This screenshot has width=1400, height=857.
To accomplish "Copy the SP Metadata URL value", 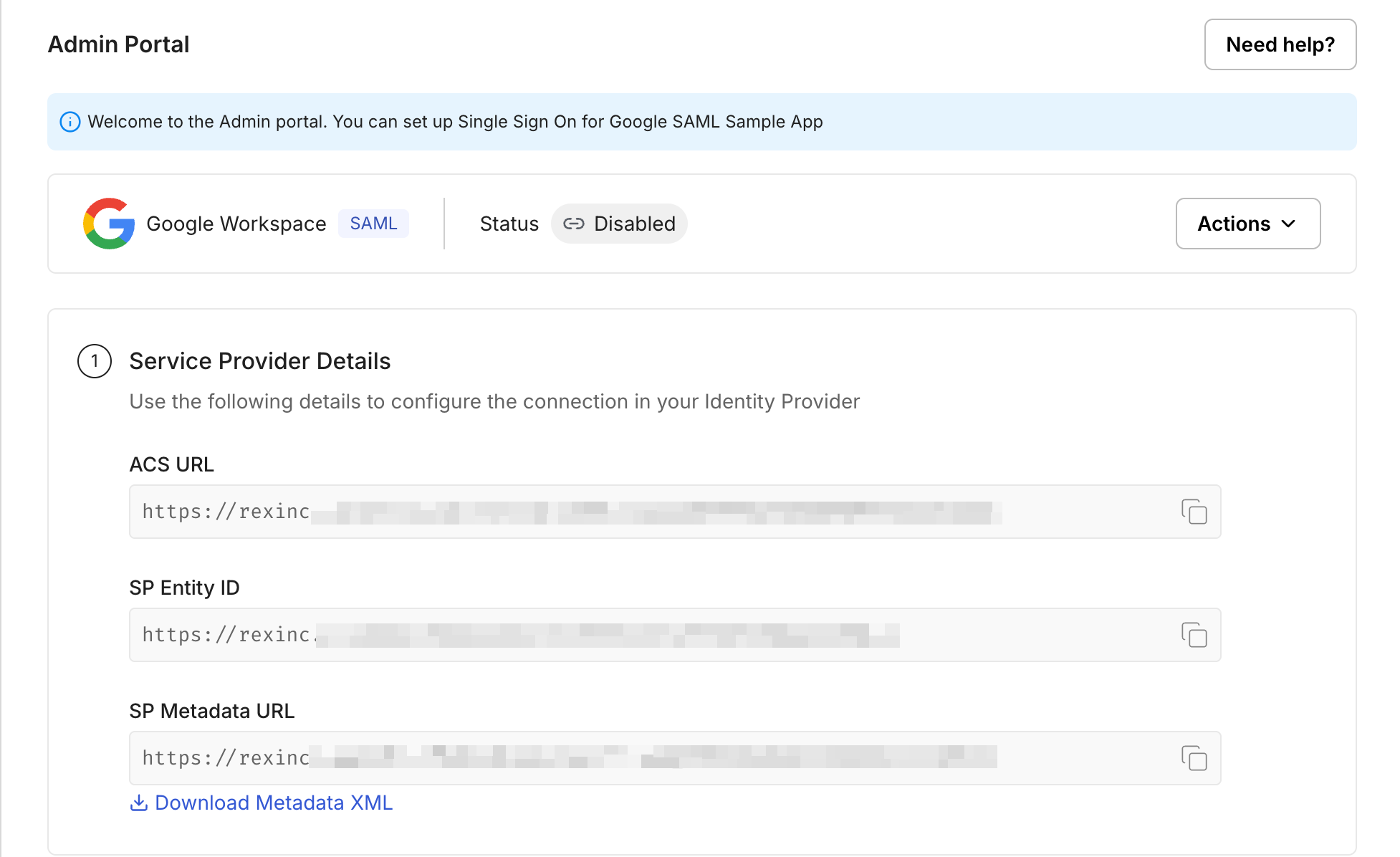I will 1194,758.
